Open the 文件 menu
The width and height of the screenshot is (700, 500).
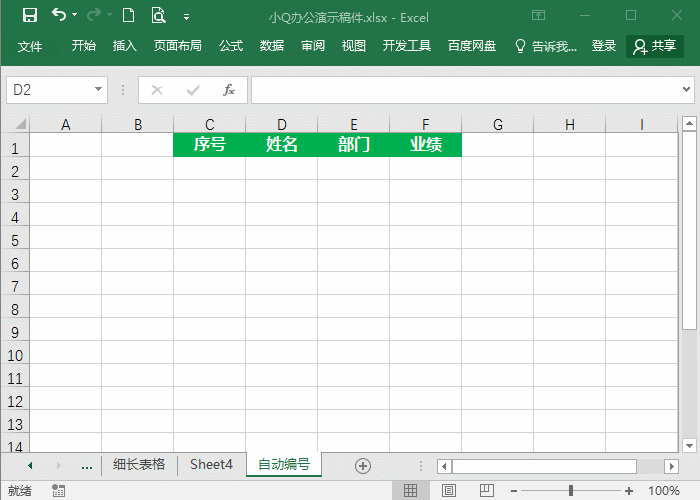pos(30,46)
